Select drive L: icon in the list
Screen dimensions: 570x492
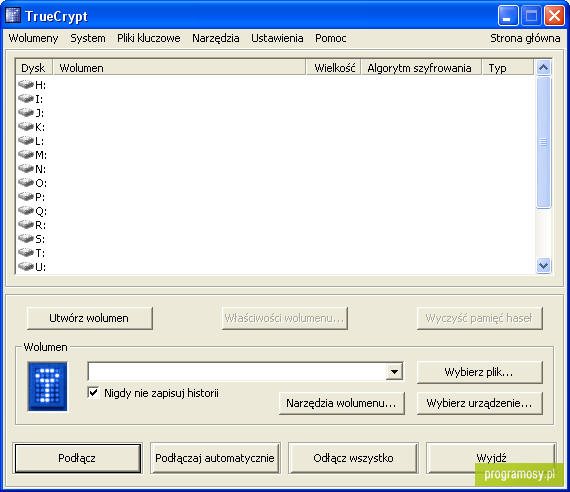click(x=26, y=141)
